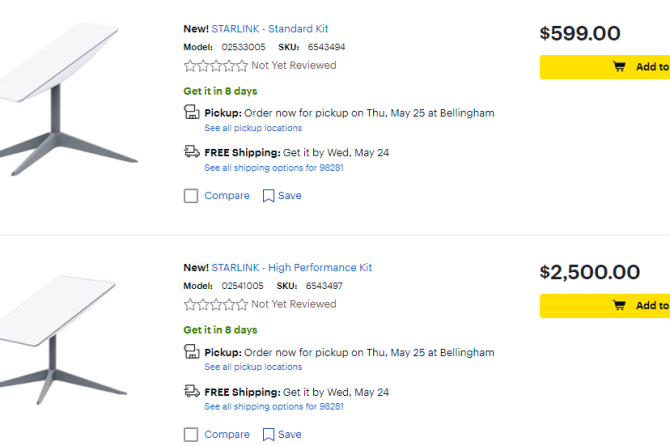Viewport: 670px width, 446px height.
Task: Click the star rating of the Standard Kit
Action: [216, 66]
